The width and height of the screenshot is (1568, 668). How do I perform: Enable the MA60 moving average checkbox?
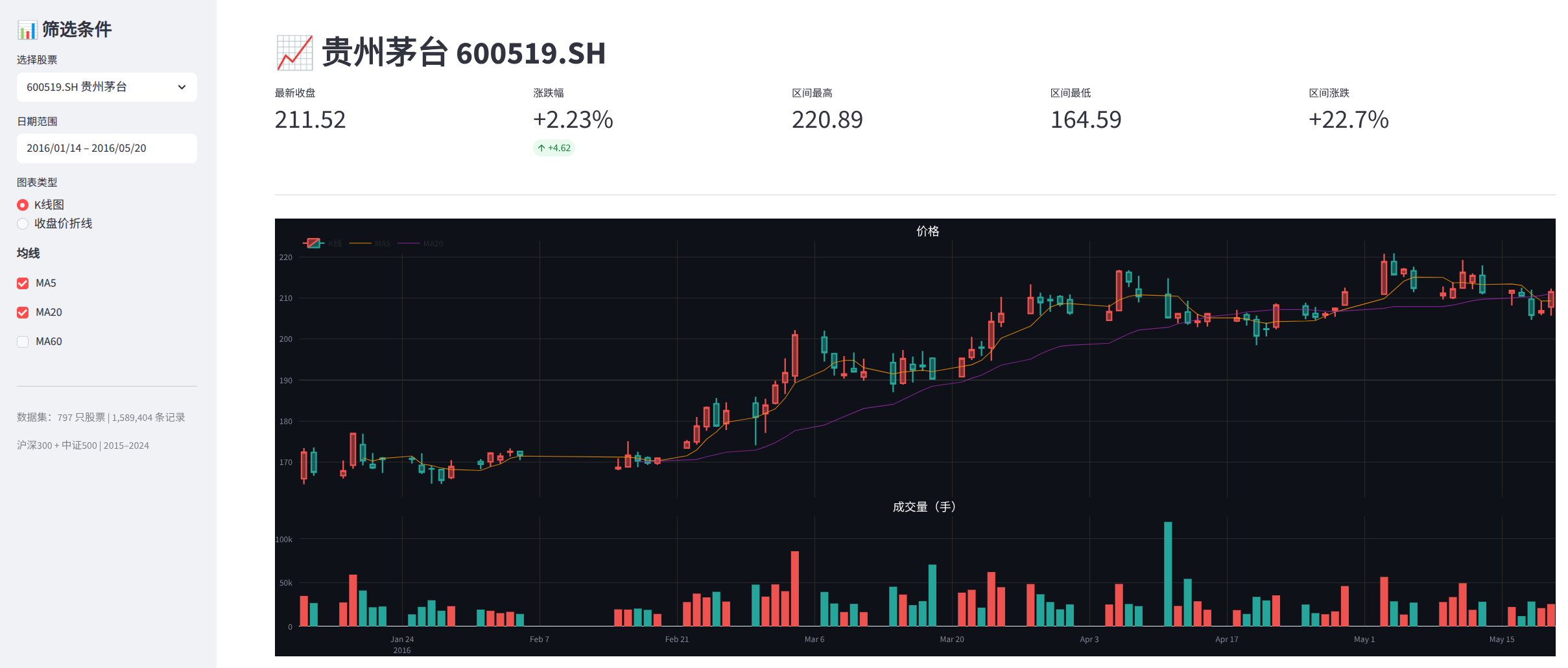(x=23, y=342)
